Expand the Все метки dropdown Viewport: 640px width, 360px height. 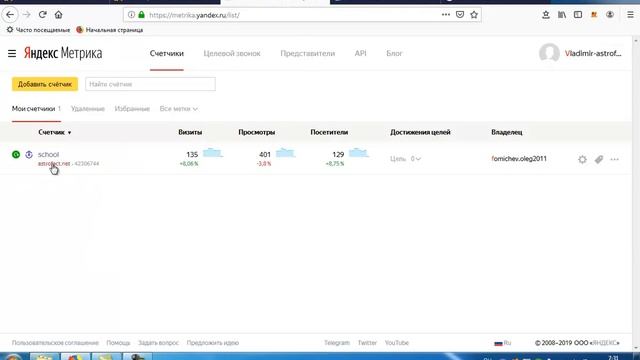[x=179, y=109]
